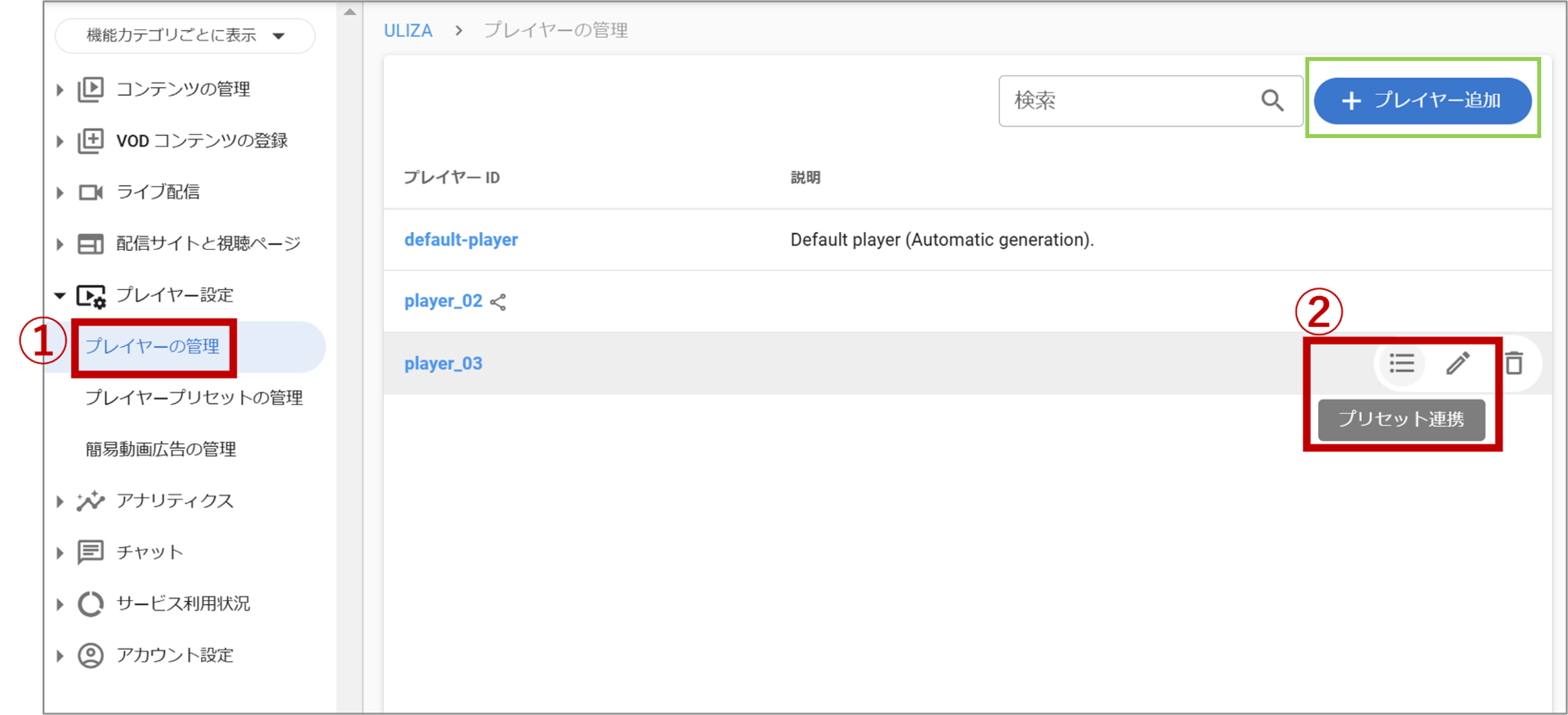Viewport: 1568px width, 715px height.
Task: Click the share icon beside player_02
Action: (498, 302)
